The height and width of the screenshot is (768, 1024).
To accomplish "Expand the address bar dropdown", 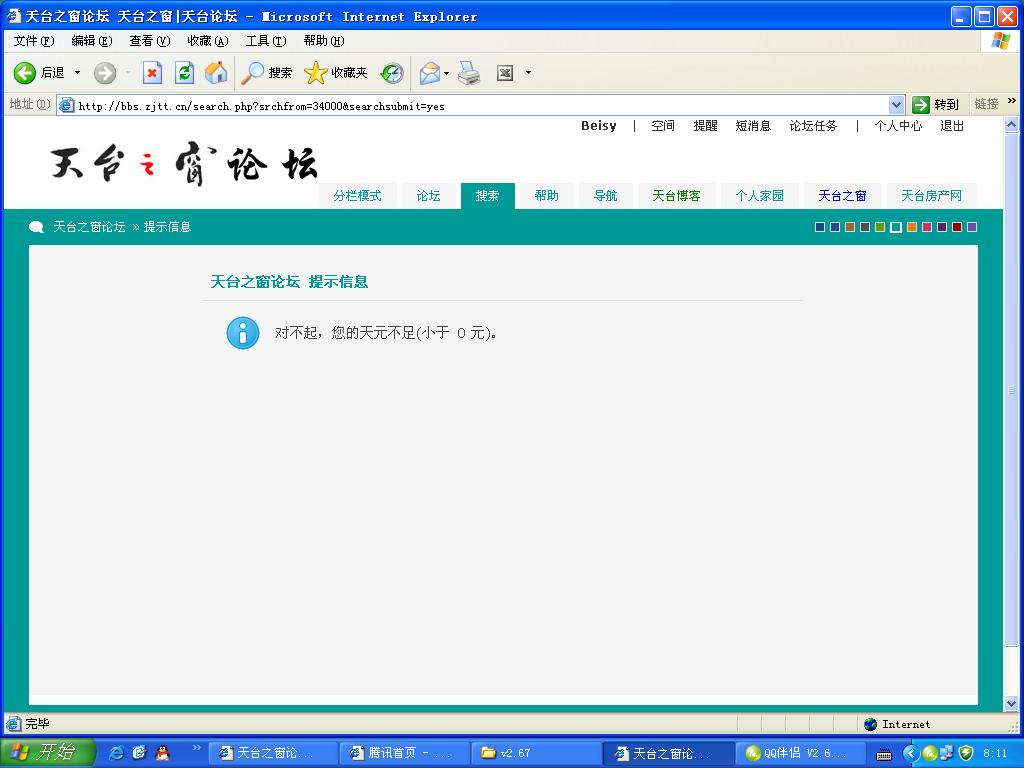I will [896, 105].
